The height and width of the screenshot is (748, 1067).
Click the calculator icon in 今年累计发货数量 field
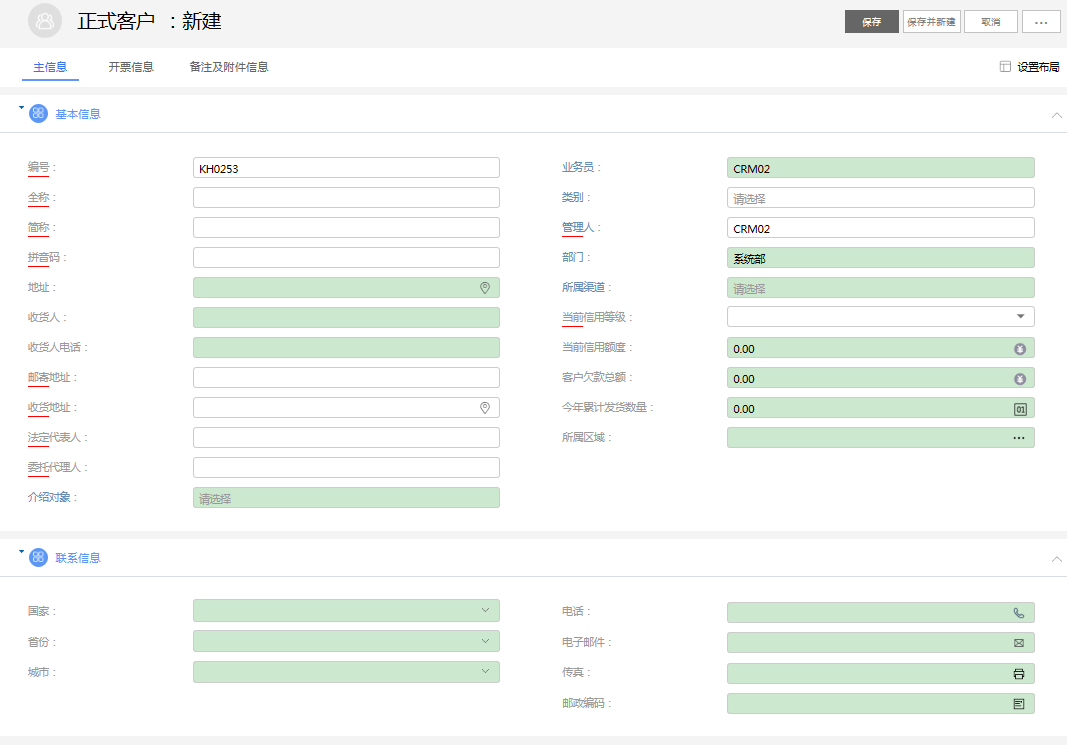1020,409
